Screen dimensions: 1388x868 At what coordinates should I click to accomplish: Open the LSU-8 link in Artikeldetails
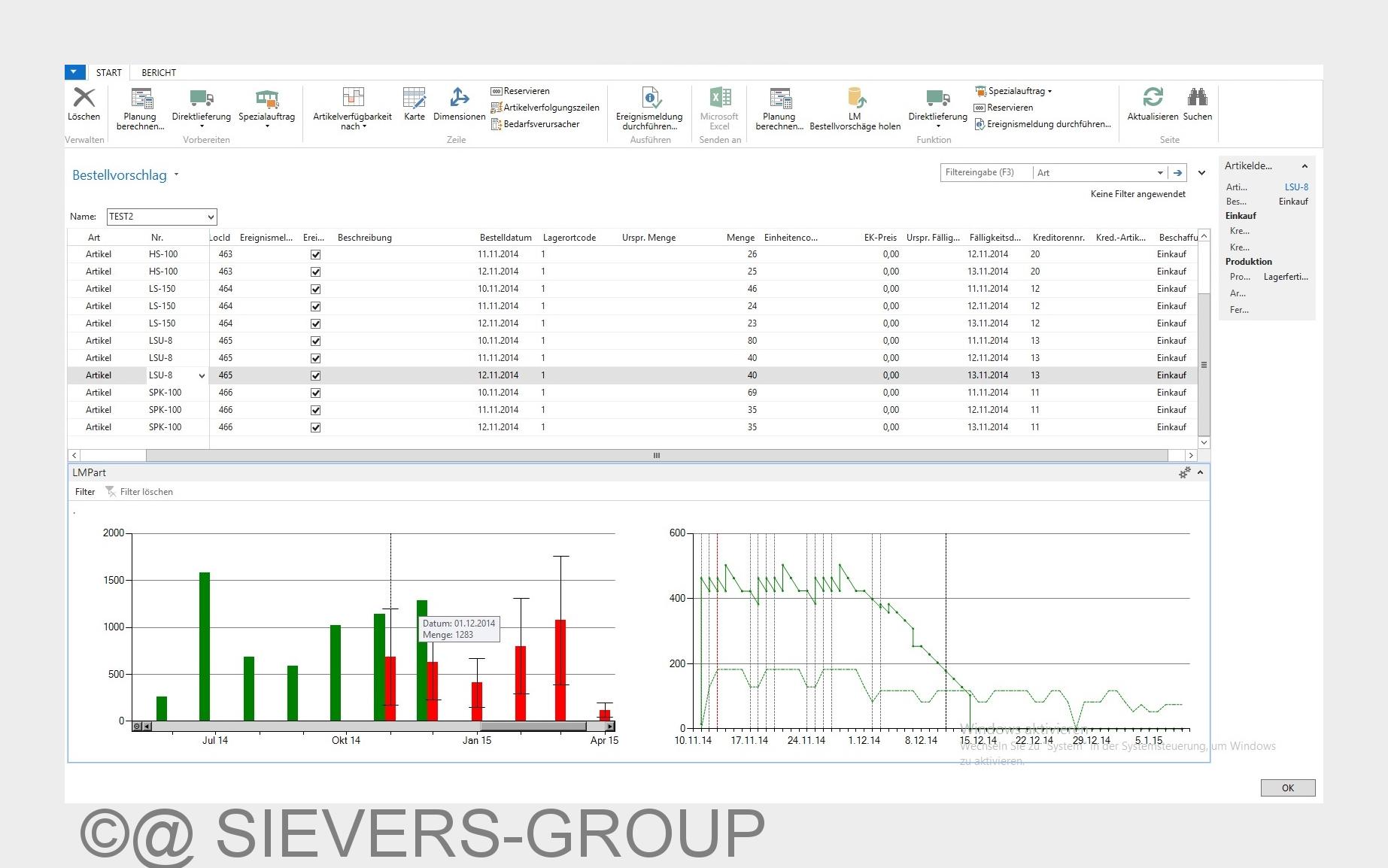(x=1296, y=187)
